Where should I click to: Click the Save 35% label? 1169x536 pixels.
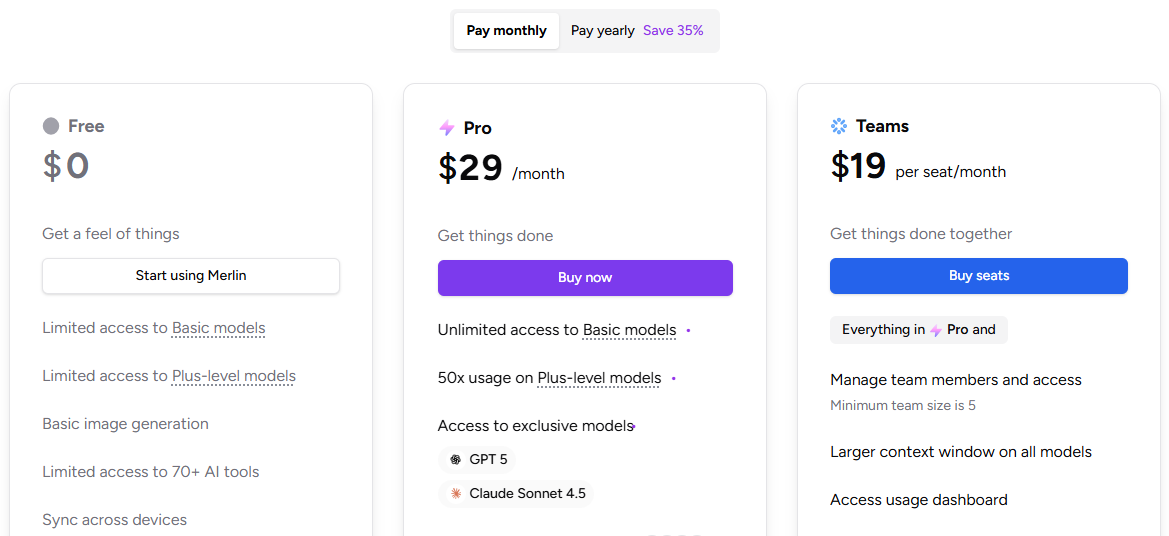(x=673, y=31)
